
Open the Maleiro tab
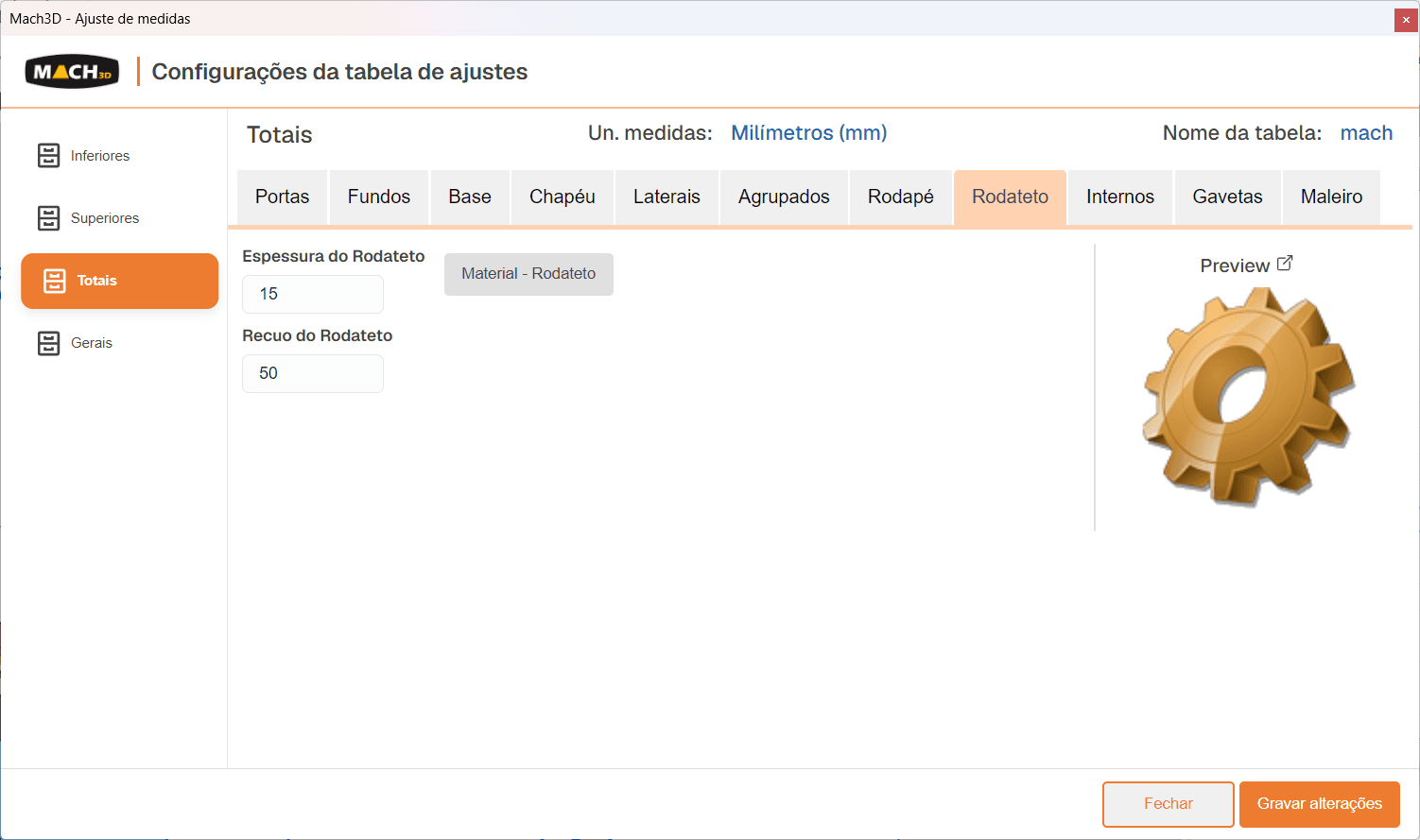pos(1331,197)
